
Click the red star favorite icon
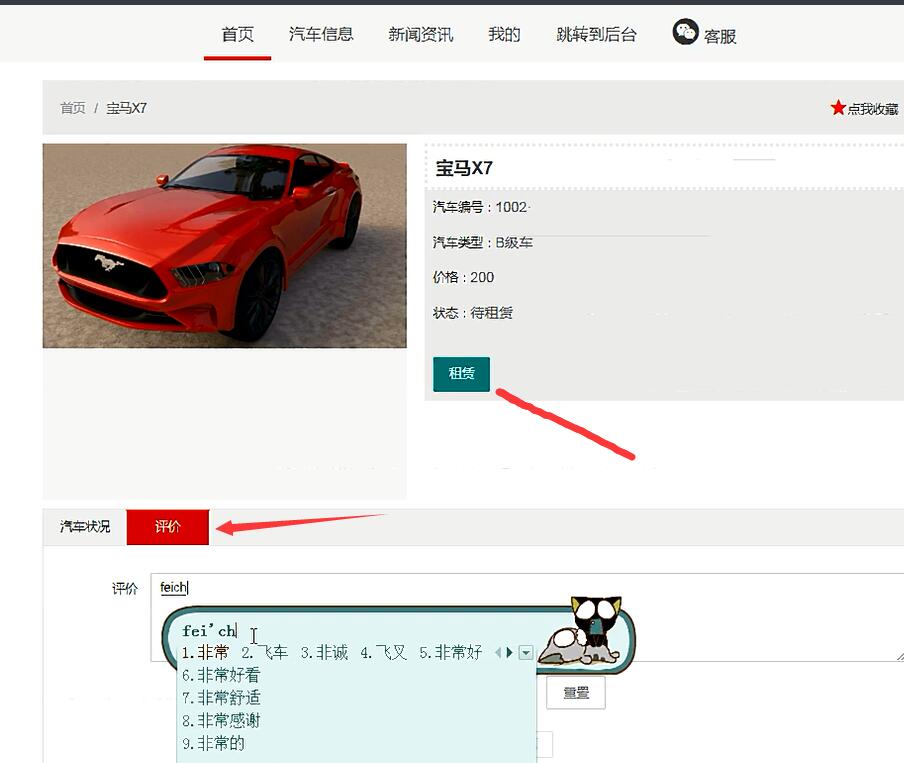pyautogui.click(x=838, y=107)
